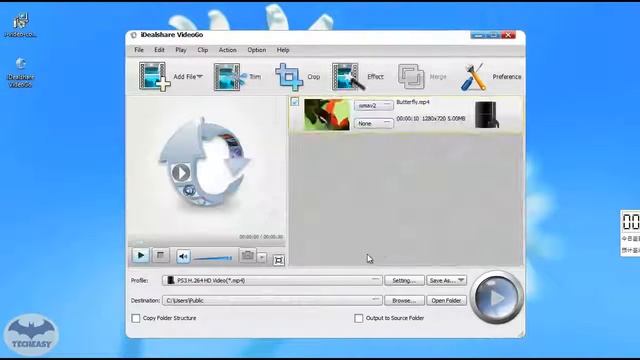Open the Save As... dropdown

(447, 280)
